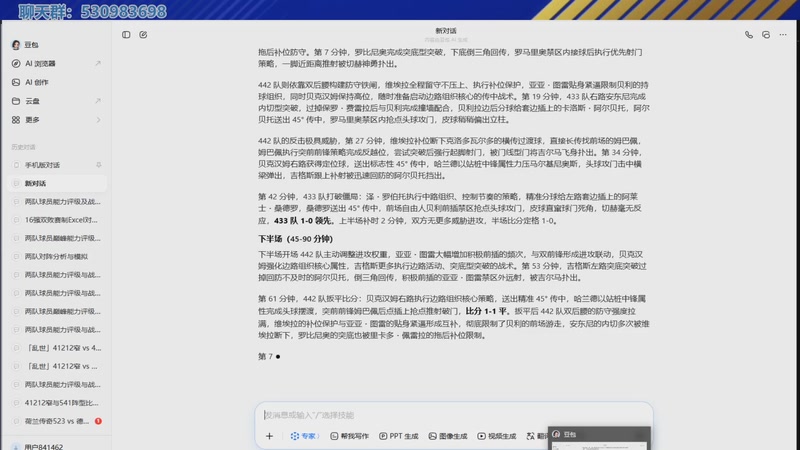Click the external arrow next to AI 浏览器
The height and width of the screenshot is (450, 800).
[98, 63]
